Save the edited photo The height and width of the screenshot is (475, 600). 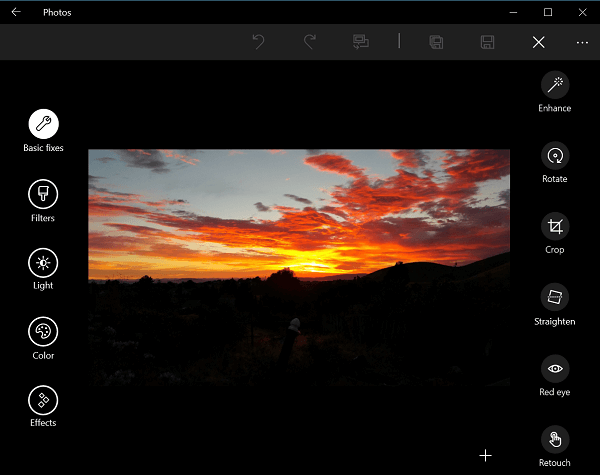click(x=487, y=42)
